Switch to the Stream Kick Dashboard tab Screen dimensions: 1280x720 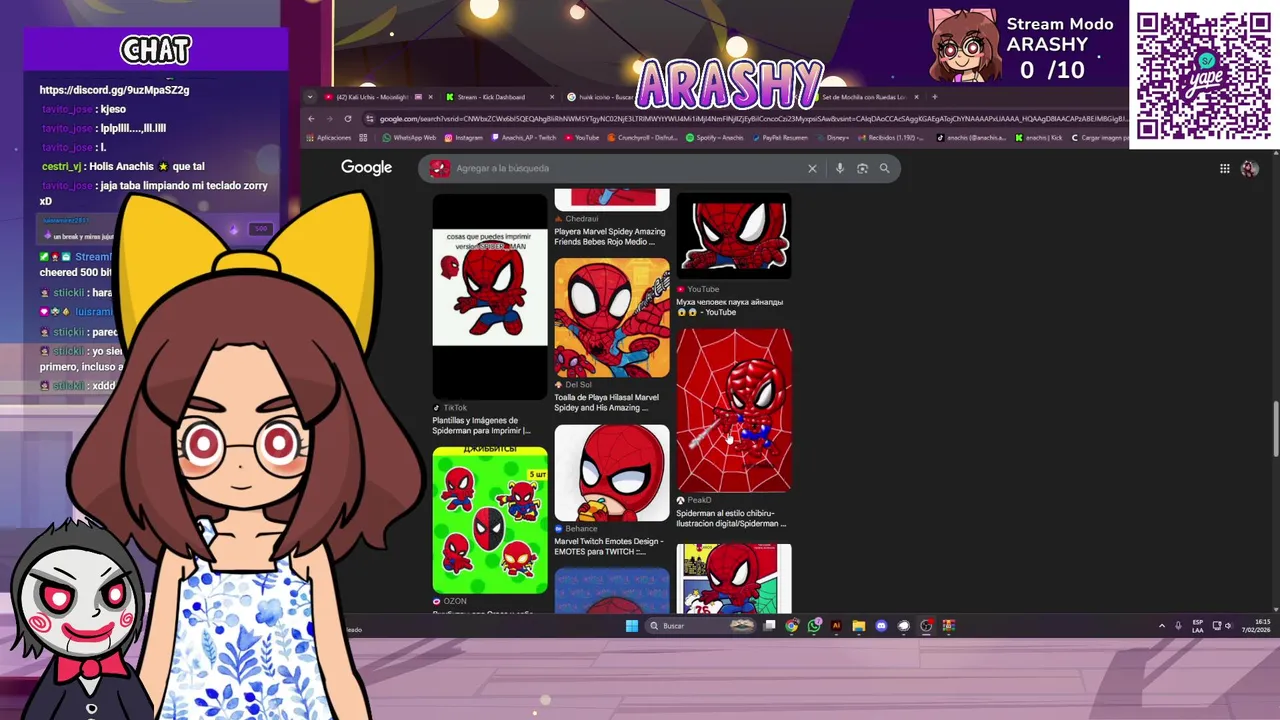(x=490, y=97)
